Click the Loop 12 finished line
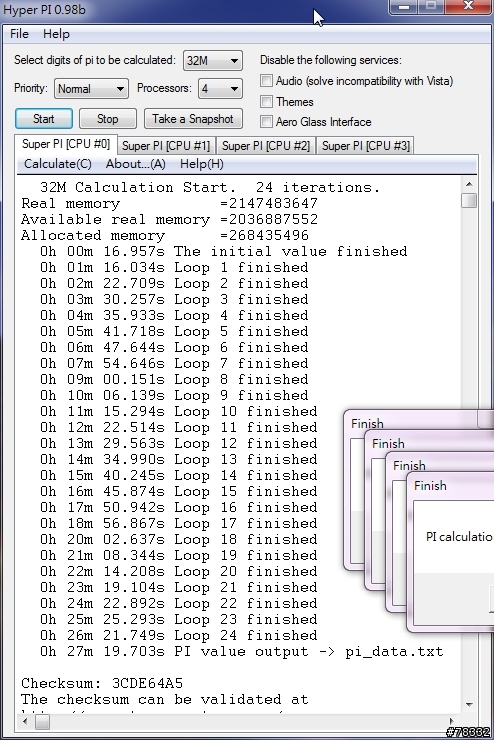Screen dimensions: 494x740 tap(179, 444)
